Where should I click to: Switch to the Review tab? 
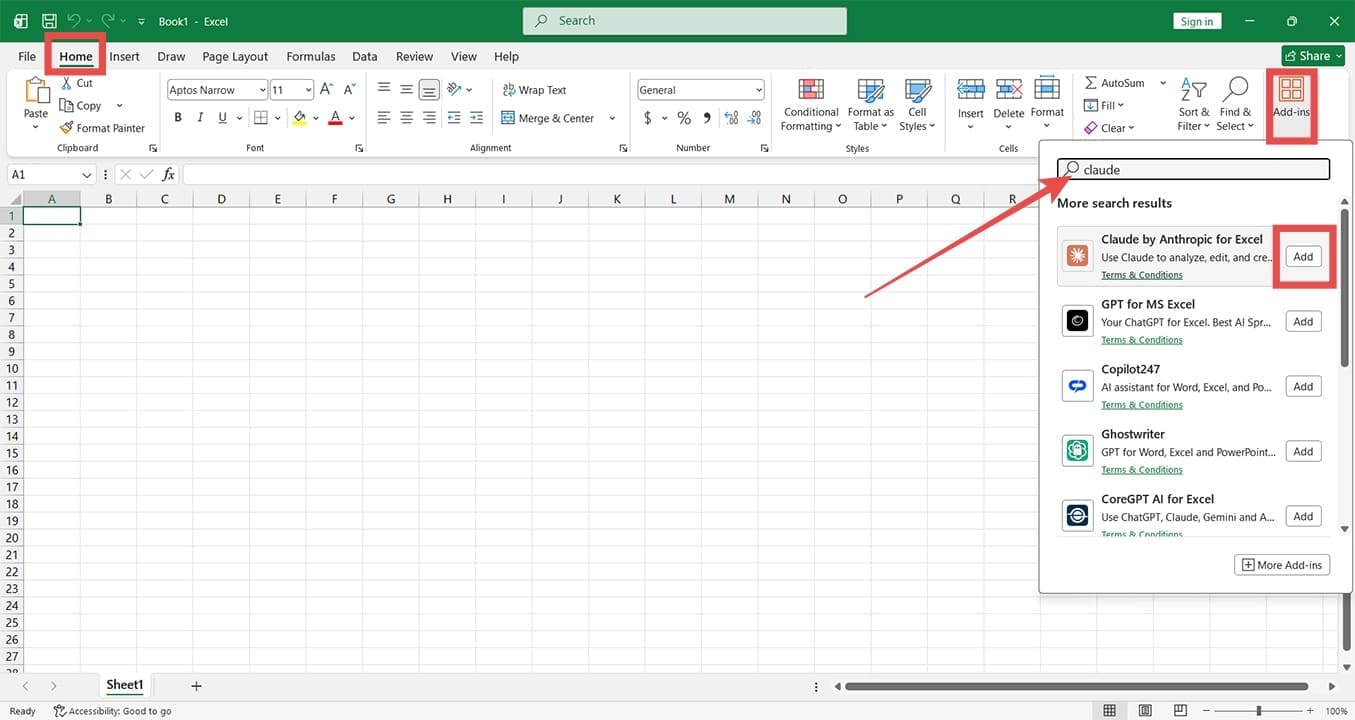(x=414, y=57)
